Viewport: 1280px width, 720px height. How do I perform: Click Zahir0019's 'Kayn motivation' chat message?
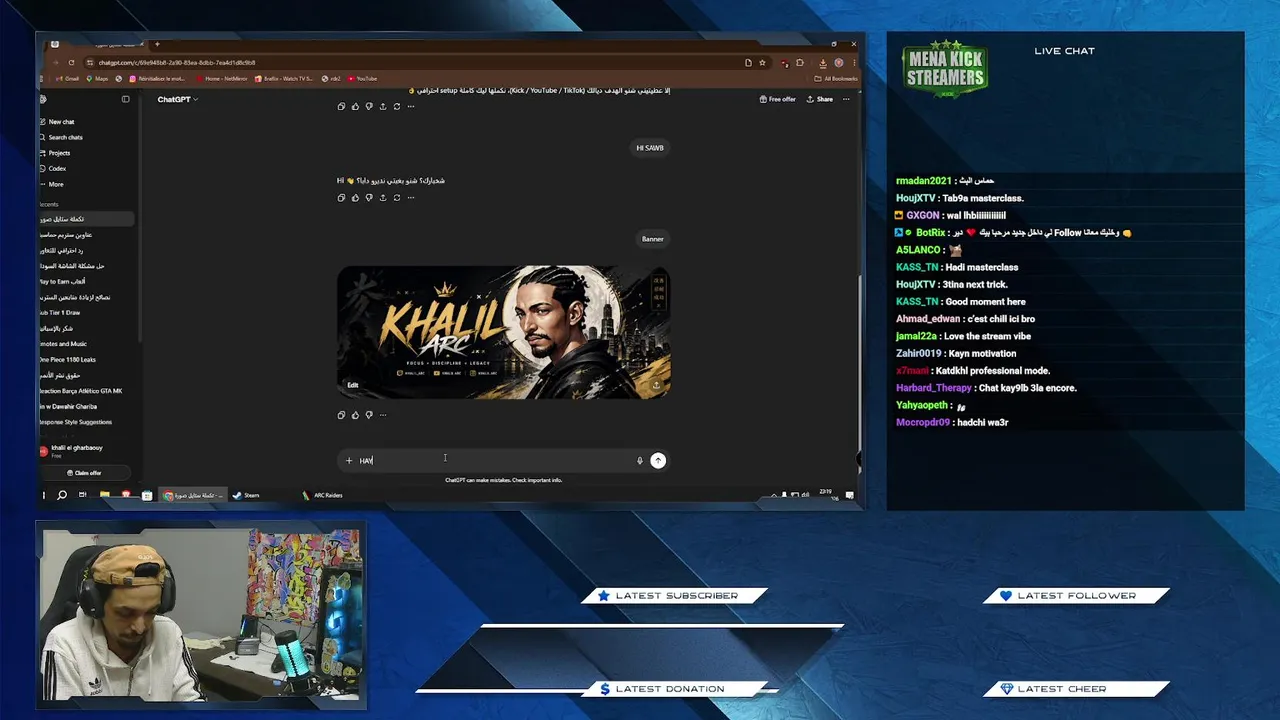[955, 353]
